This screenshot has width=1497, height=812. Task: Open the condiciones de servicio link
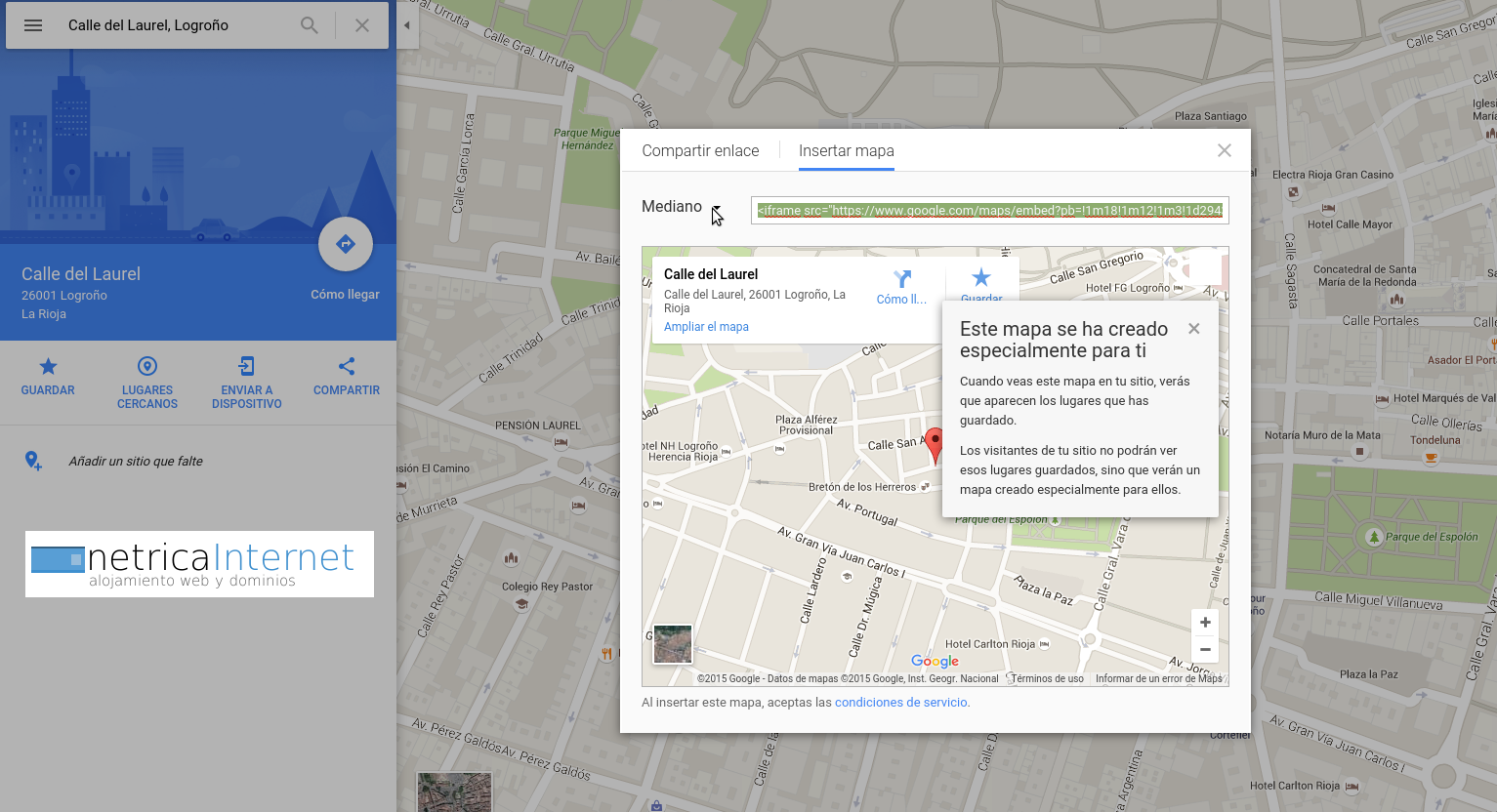[900, 703]
